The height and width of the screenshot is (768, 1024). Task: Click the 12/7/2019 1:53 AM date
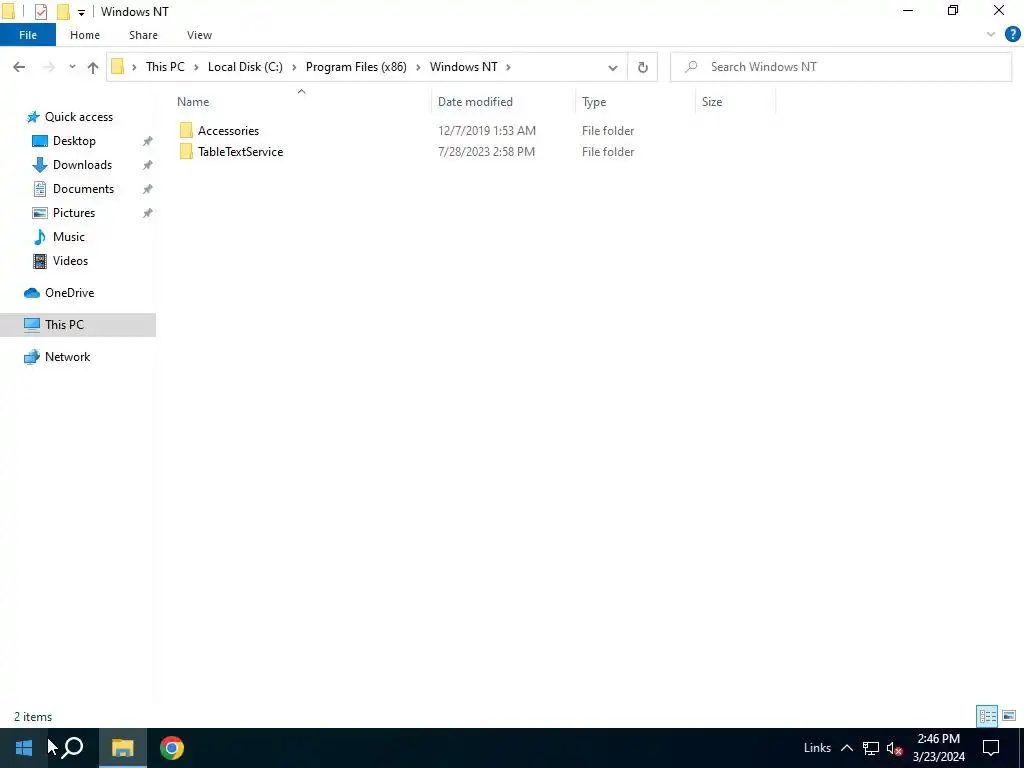(x=487, y=131)
